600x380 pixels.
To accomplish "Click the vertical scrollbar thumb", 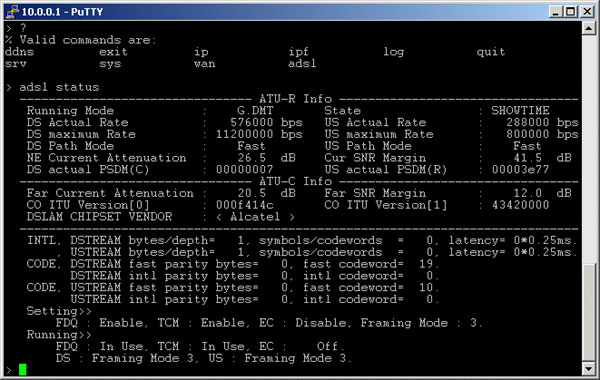I will [x=589, y=313].
